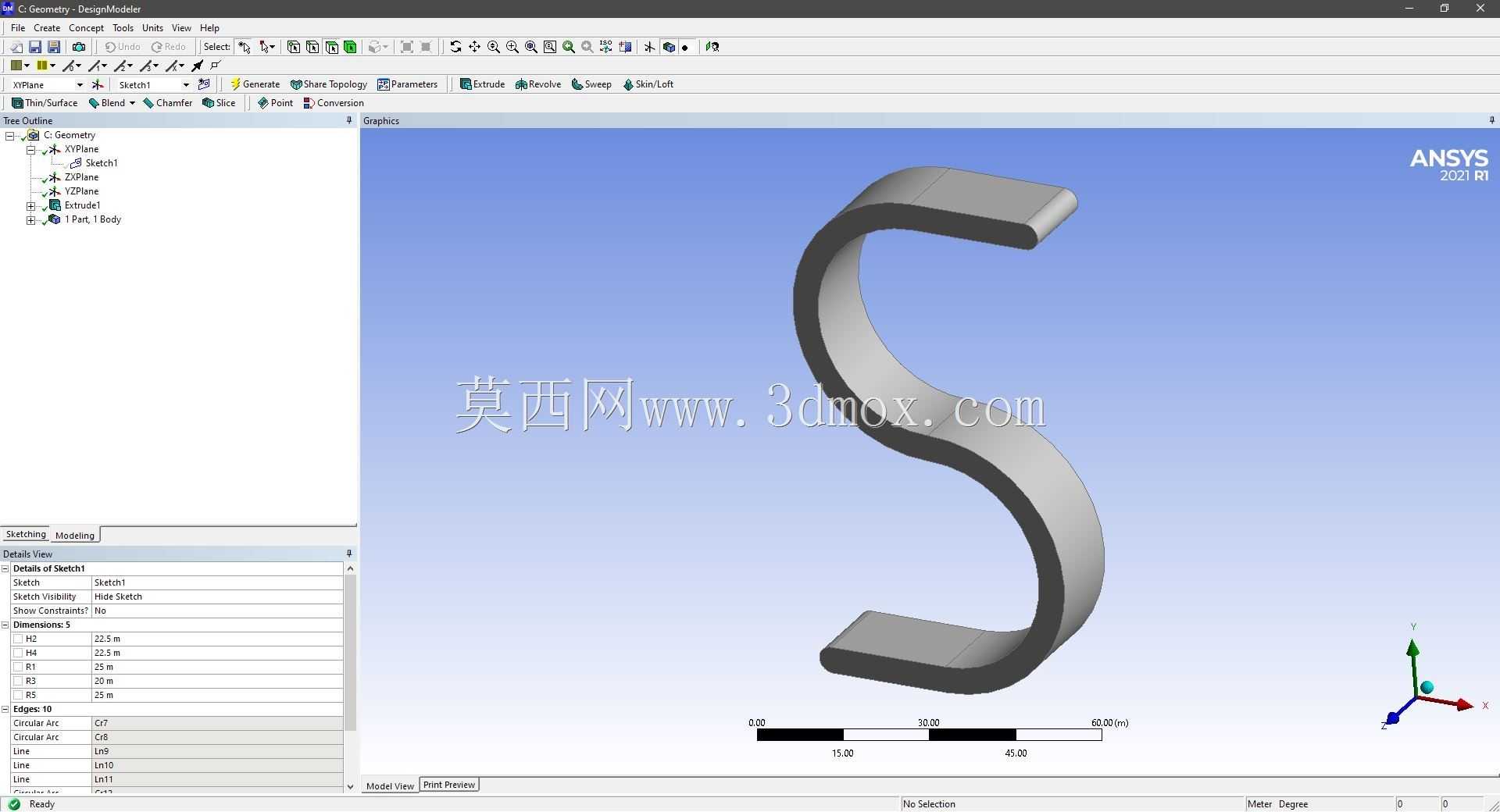Open the Concept menu
Viewport: 1500px width, 812px height.
pos(86,27)
